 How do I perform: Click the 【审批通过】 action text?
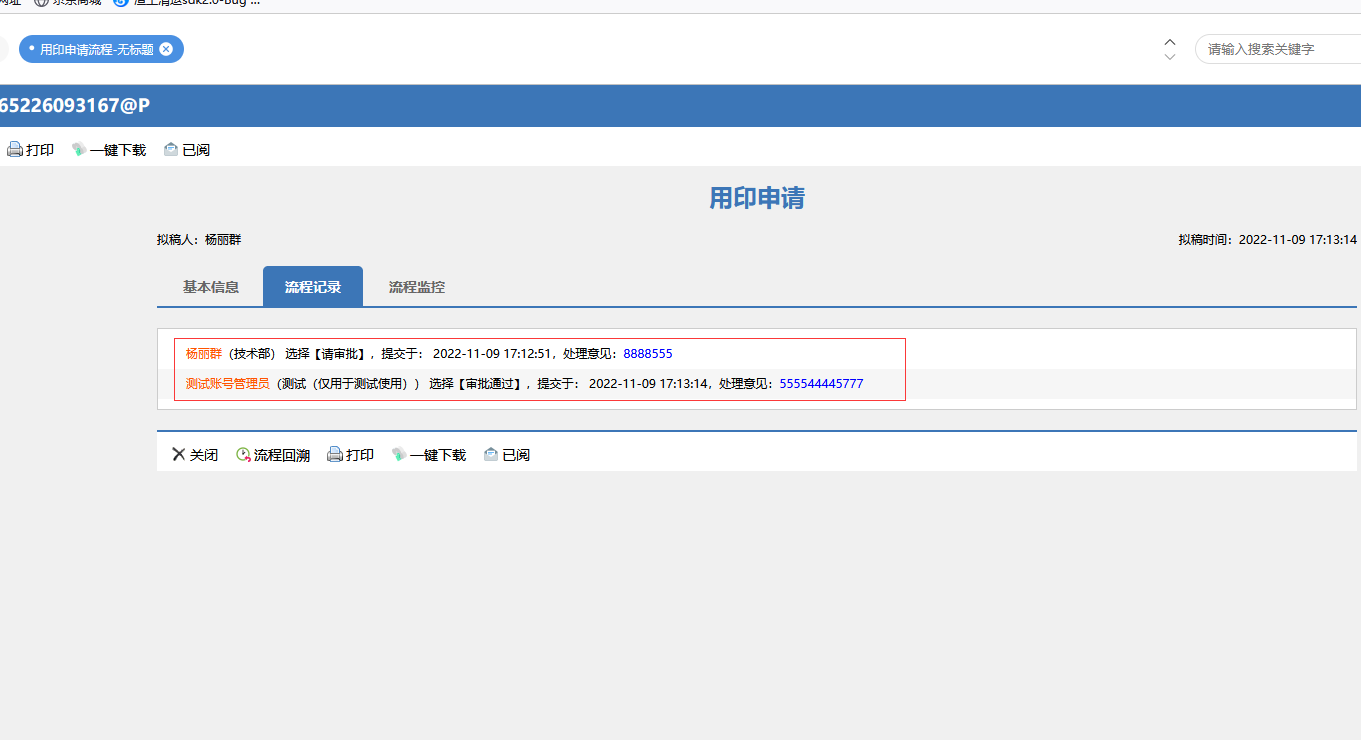(x=491, y=384)
